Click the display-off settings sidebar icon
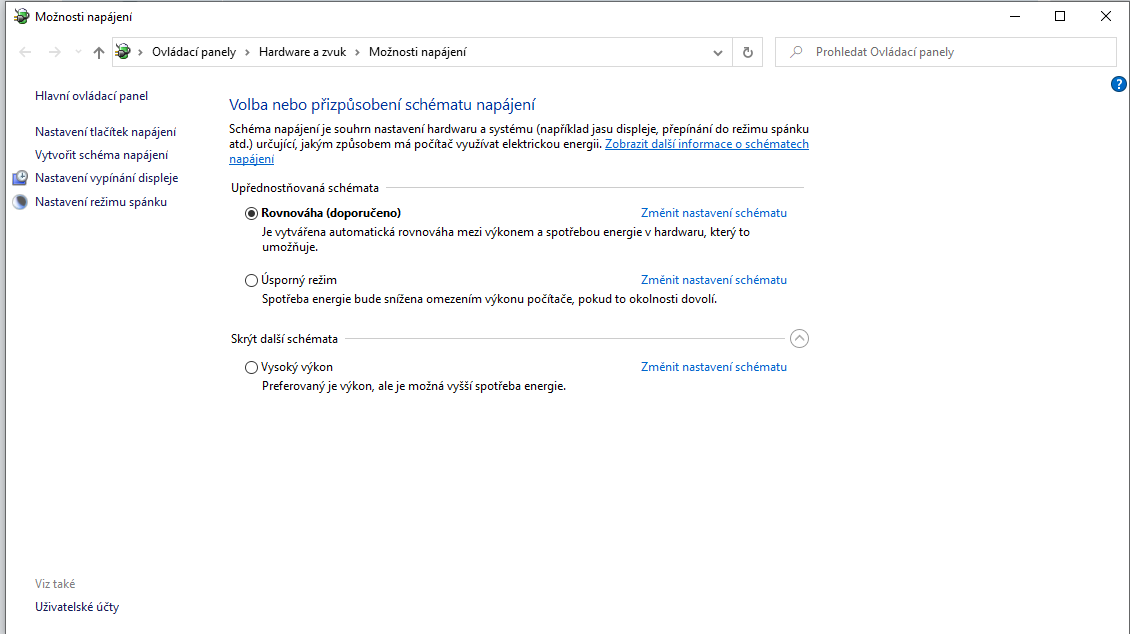The width and height of the screenshot is (1130, 634). click(21, 178)
